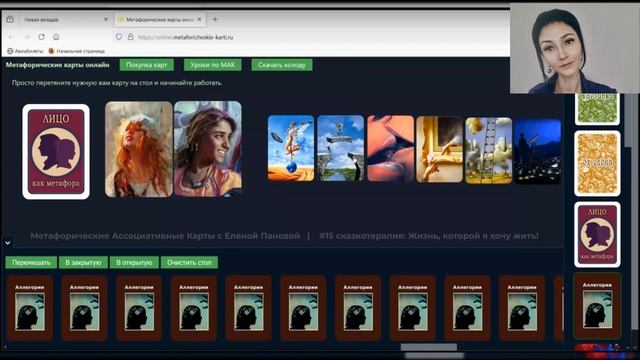Screen dimensions: 640x360
Task: Click the Перемешать button
Action: (31, 262)
